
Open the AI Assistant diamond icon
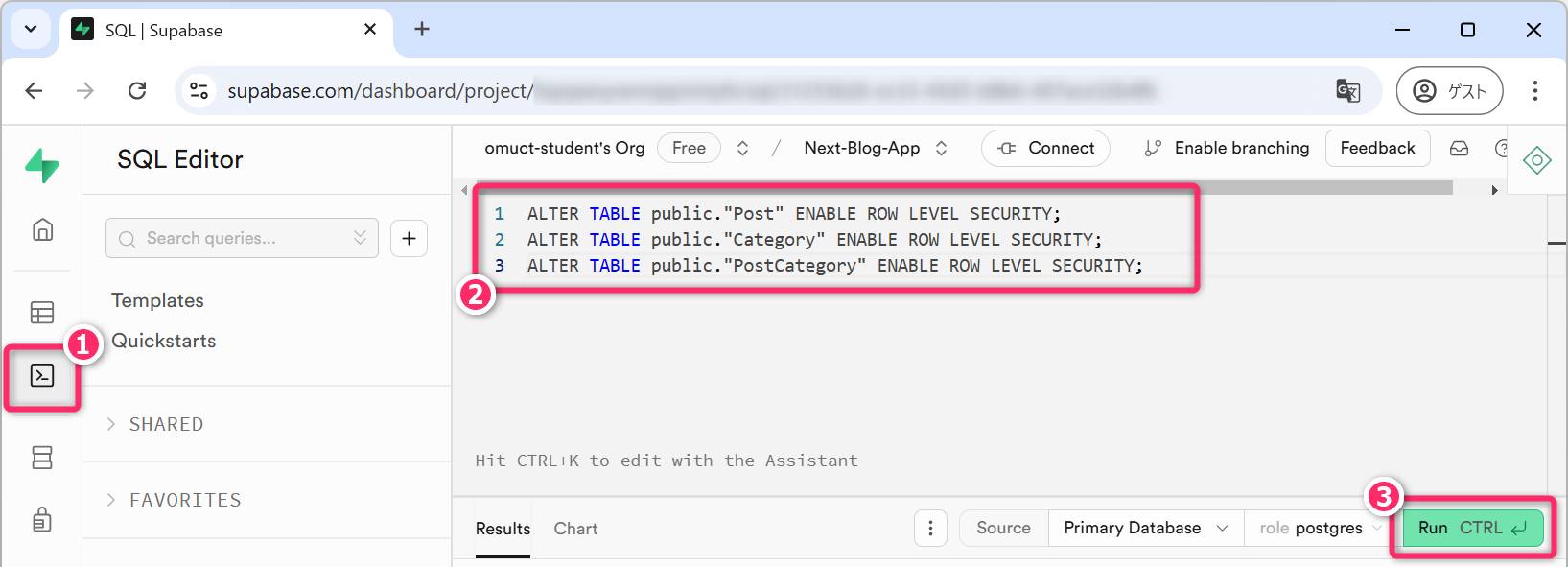1536,160
